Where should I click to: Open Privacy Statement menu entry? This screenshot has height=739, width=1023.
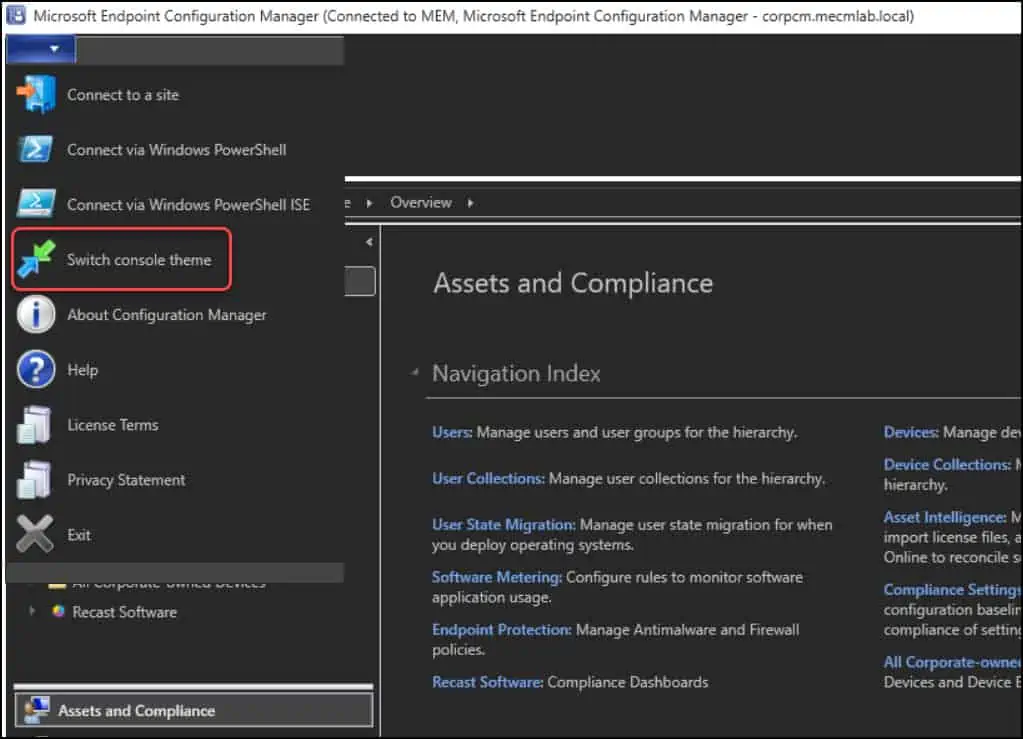(x=126, y=479)
